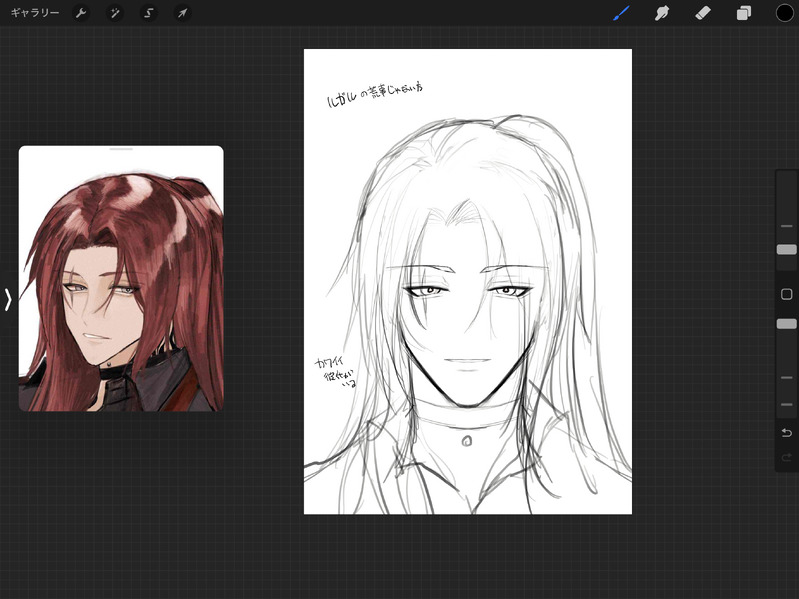Select the Smudge tool

pyautogui.click(x=662, y=13)
